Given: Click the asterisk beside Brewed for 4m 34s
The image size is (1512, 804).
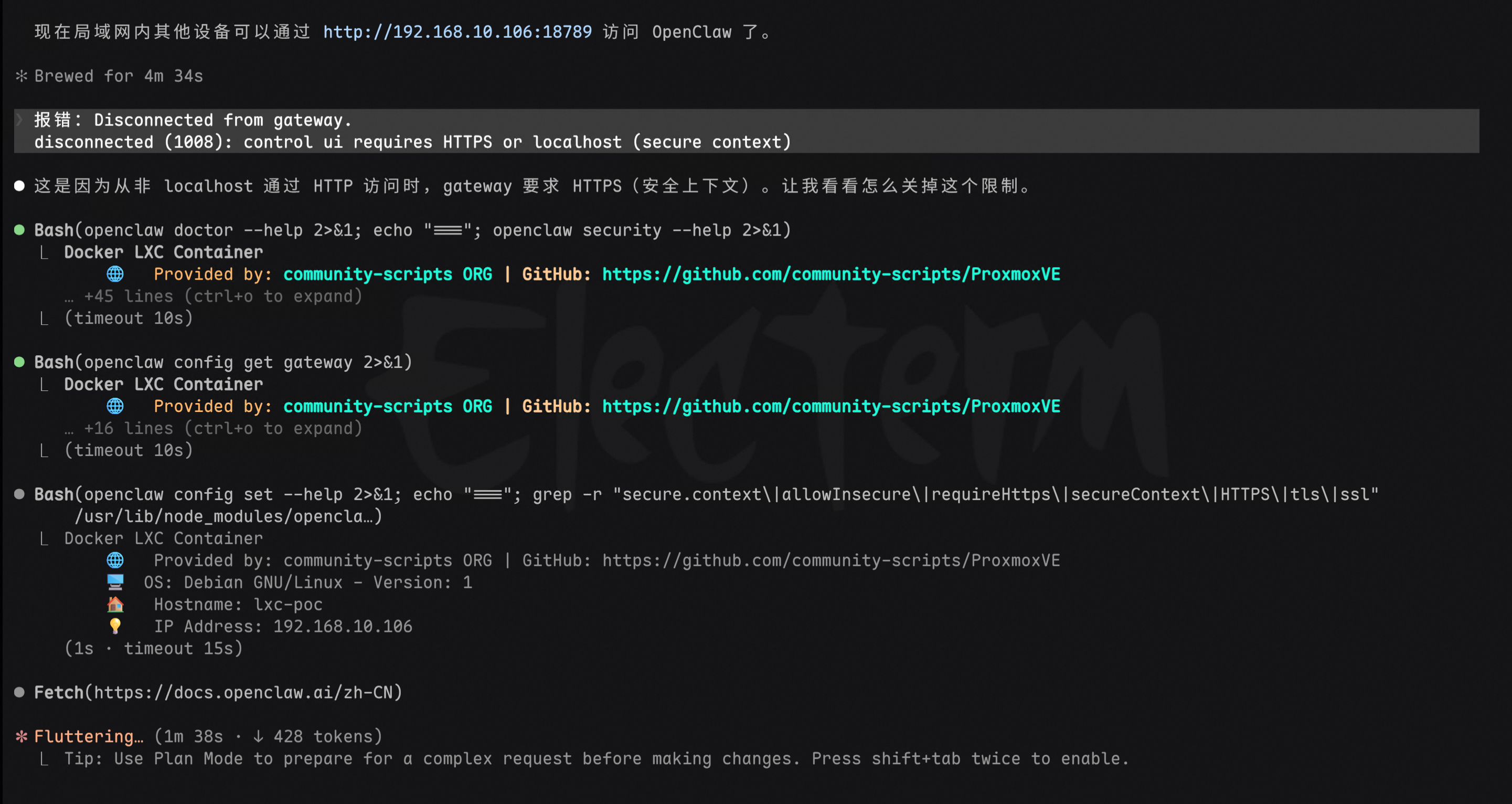Looking at the screenshot, I should click(x=22, y=76).
